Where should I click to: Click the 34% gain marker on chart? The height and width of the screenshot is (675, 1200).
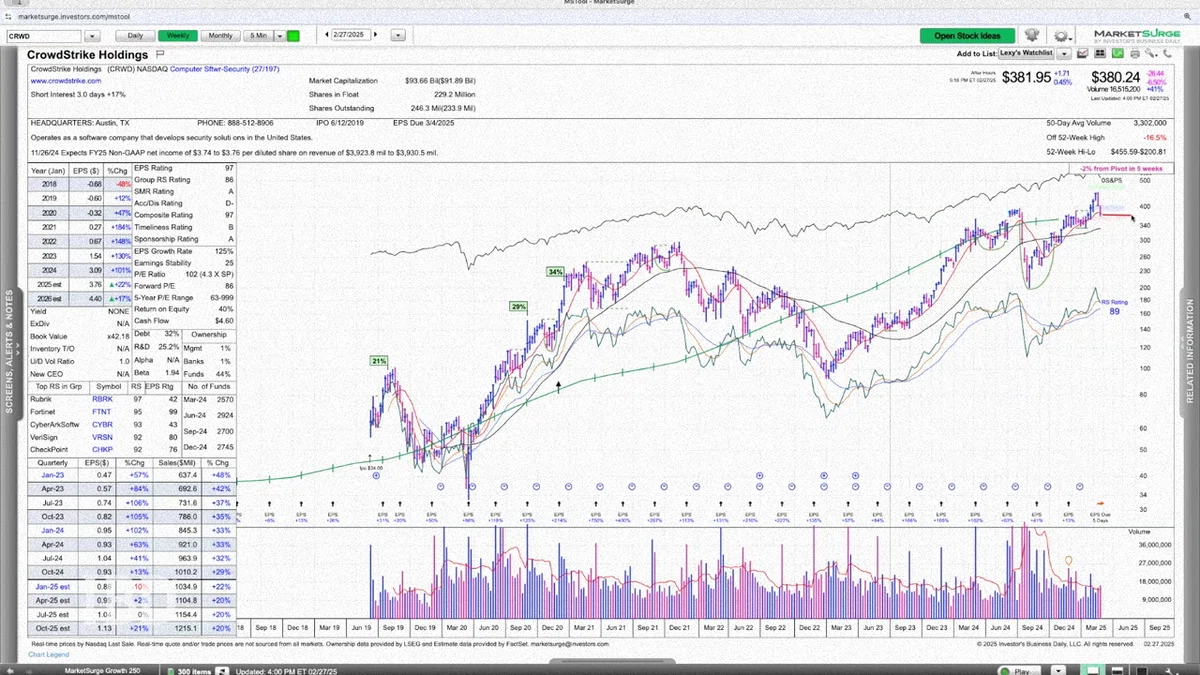[x=555, y=271]
